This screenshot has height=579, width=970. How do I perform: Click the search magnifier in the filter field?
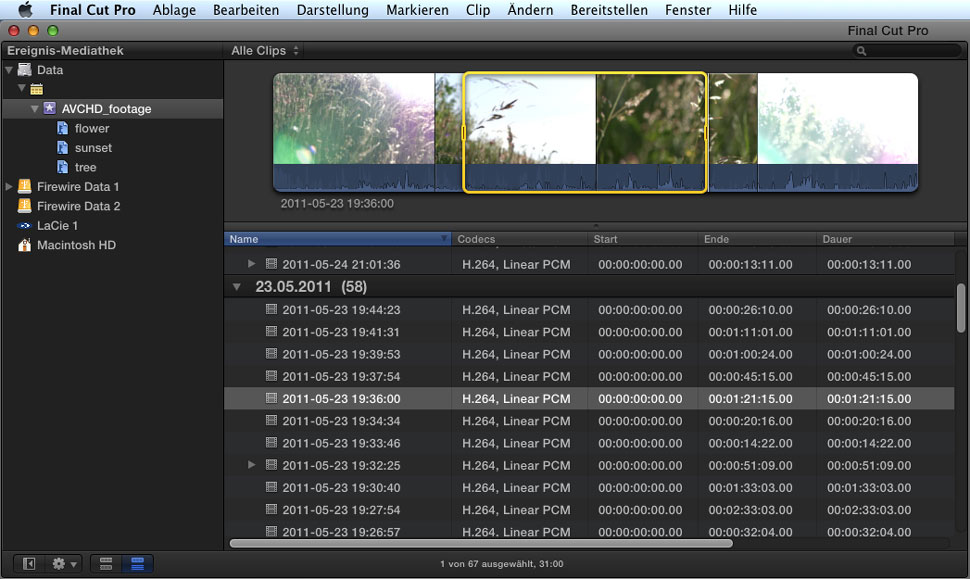click(x=861, y=51)
